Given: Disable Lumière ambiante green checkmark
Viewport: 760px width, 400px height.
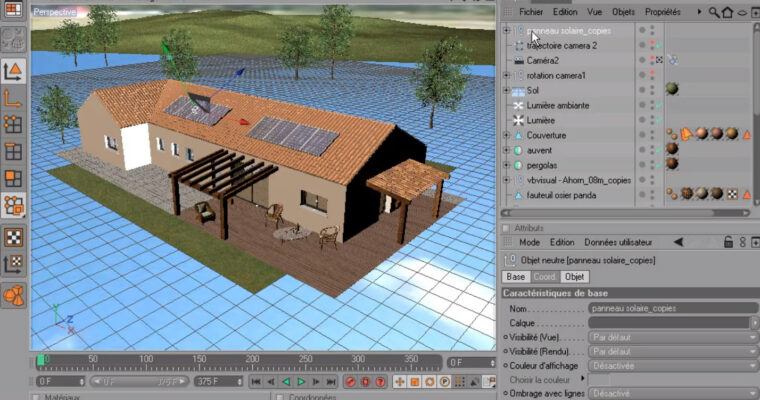Looking at the screenshot, I should pos(659,105).
